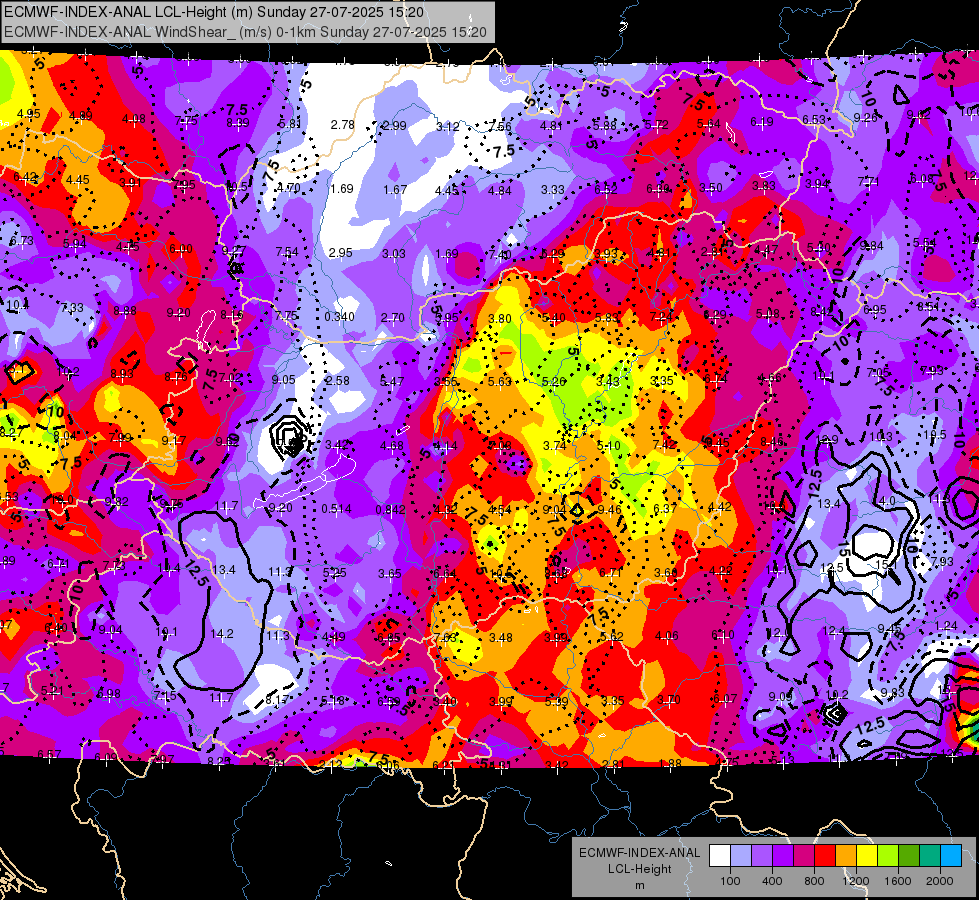Click the legend tick label 400

click(772, 881)
